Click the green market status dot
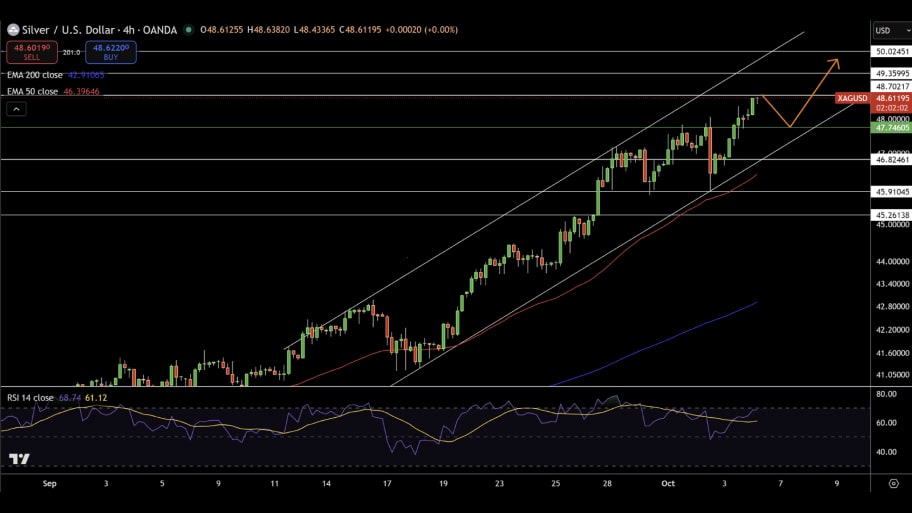 [191, 30]
